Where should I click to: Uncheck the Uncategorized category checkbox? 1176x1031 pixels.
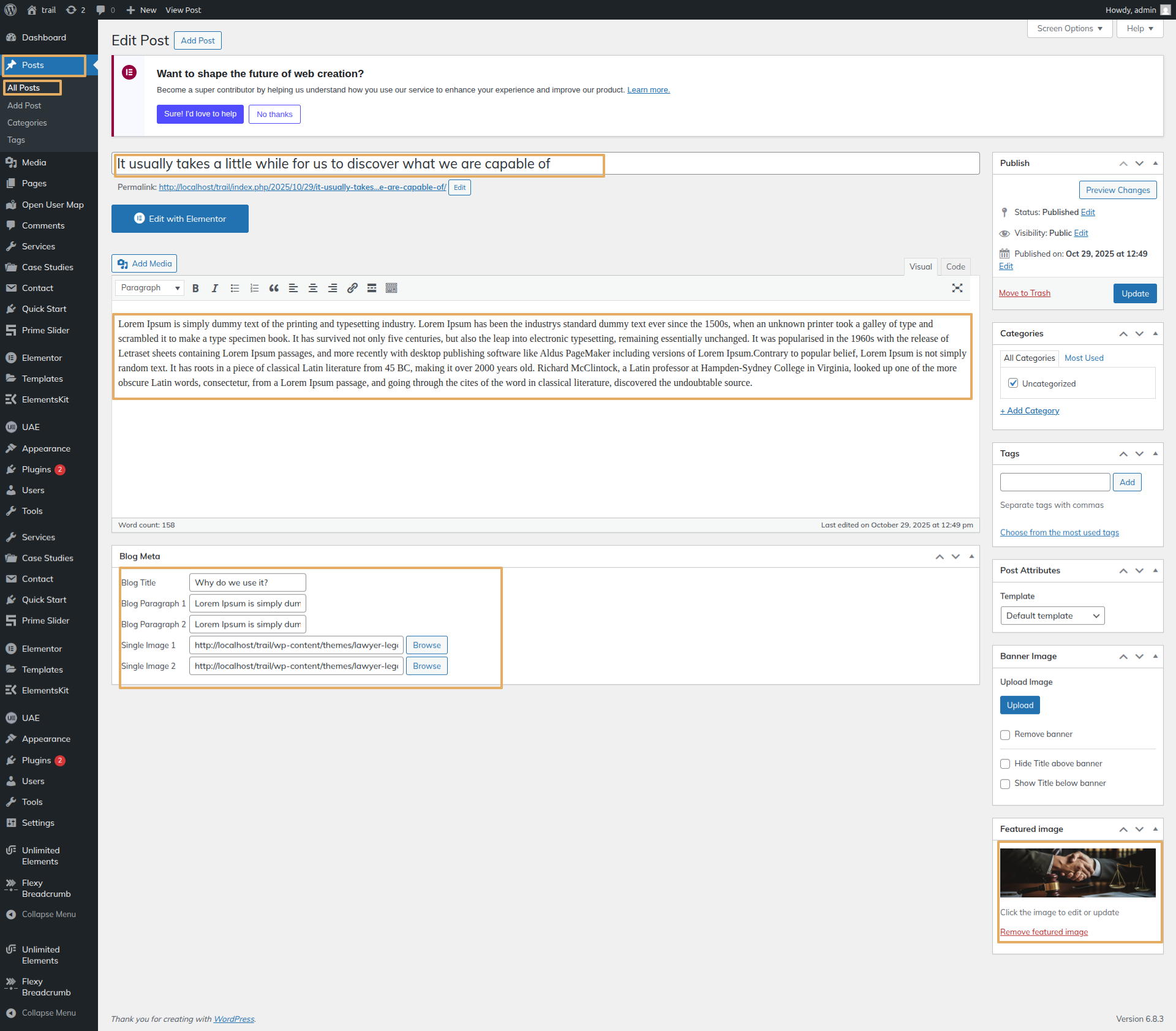[1013, 383]
